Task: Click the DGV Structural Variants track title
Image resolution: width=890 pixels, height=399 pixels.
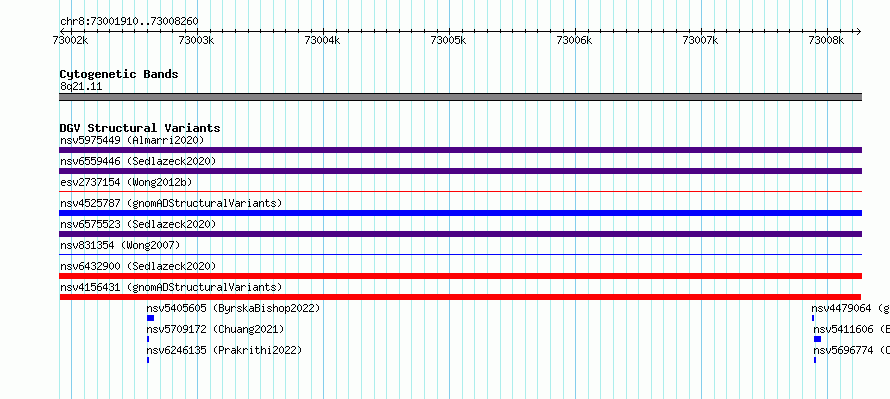Action: click(140, 128)
